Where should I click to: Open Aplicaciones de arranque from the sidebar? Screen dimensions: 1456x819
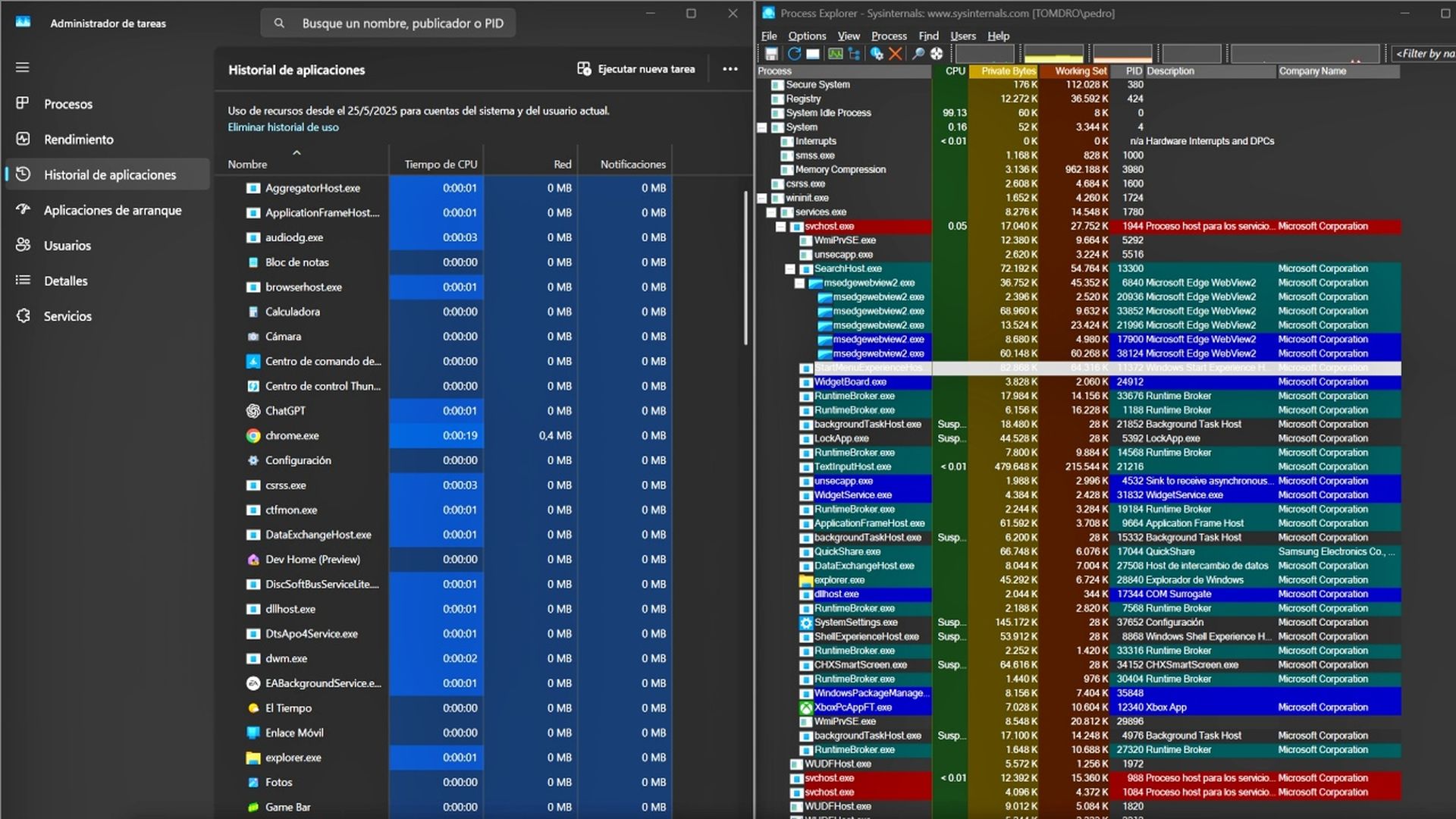click(112, 210)
